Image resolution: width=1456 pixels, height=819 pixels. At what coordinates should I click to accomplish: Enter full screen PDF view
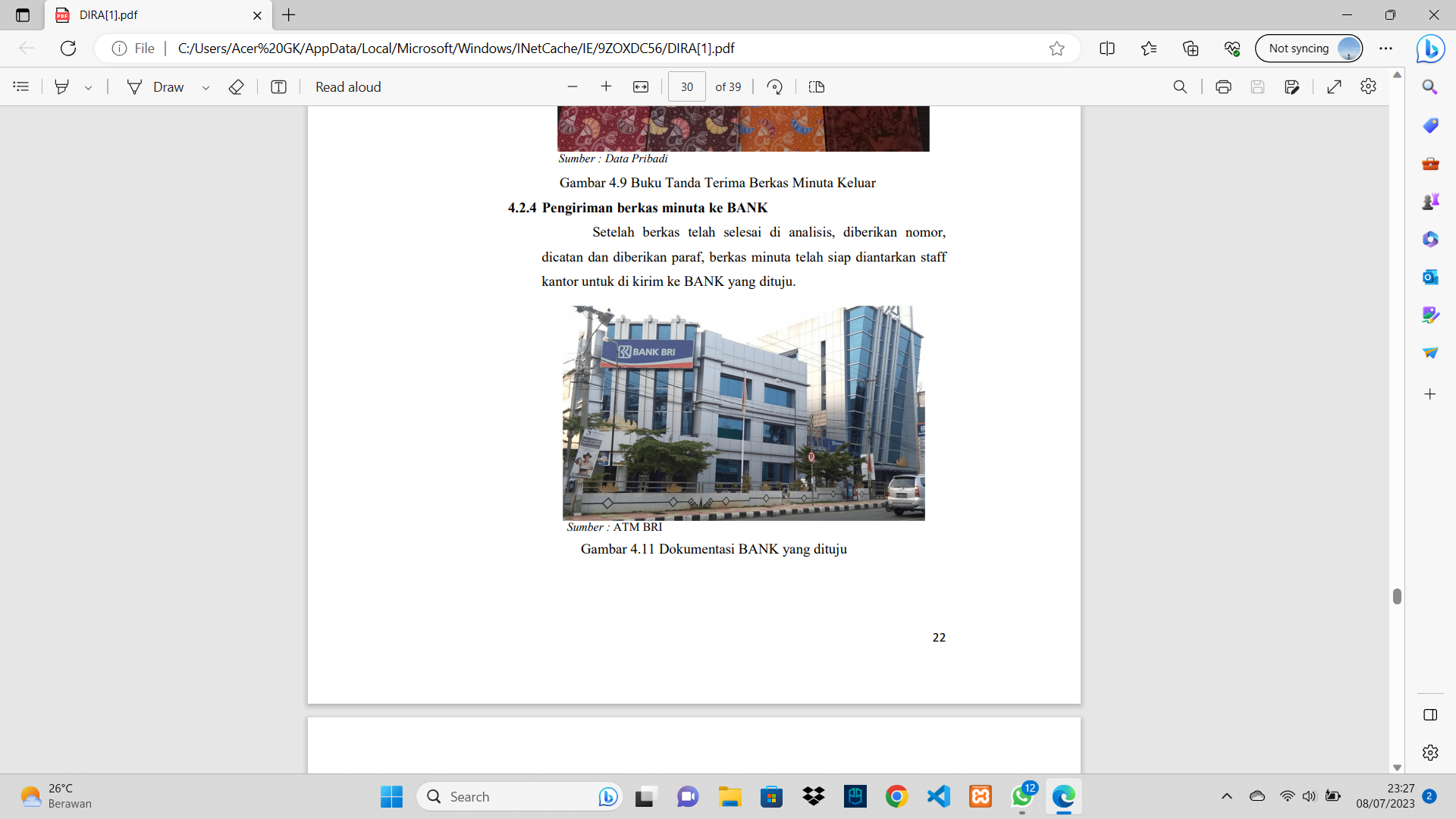[1334, 86]
